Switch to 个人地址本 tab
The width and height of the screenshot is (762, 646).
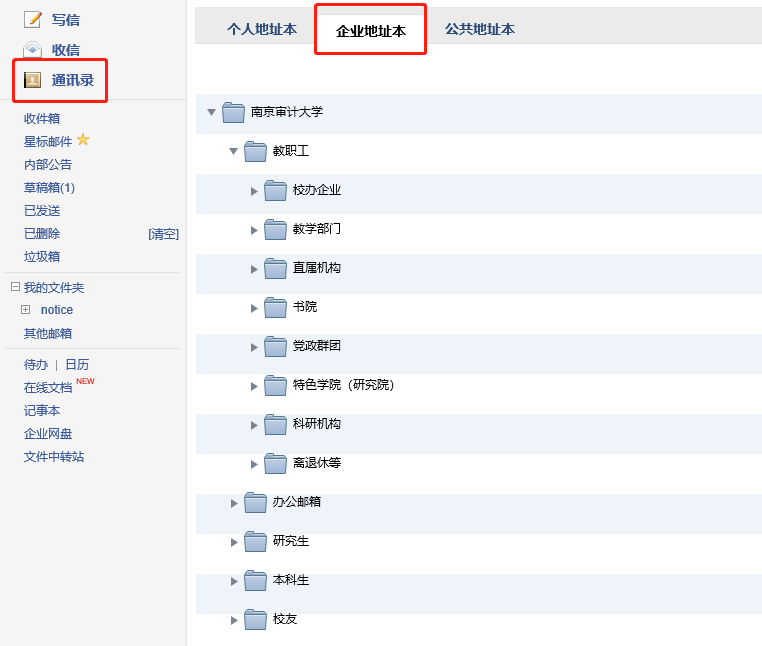point(262,29)
